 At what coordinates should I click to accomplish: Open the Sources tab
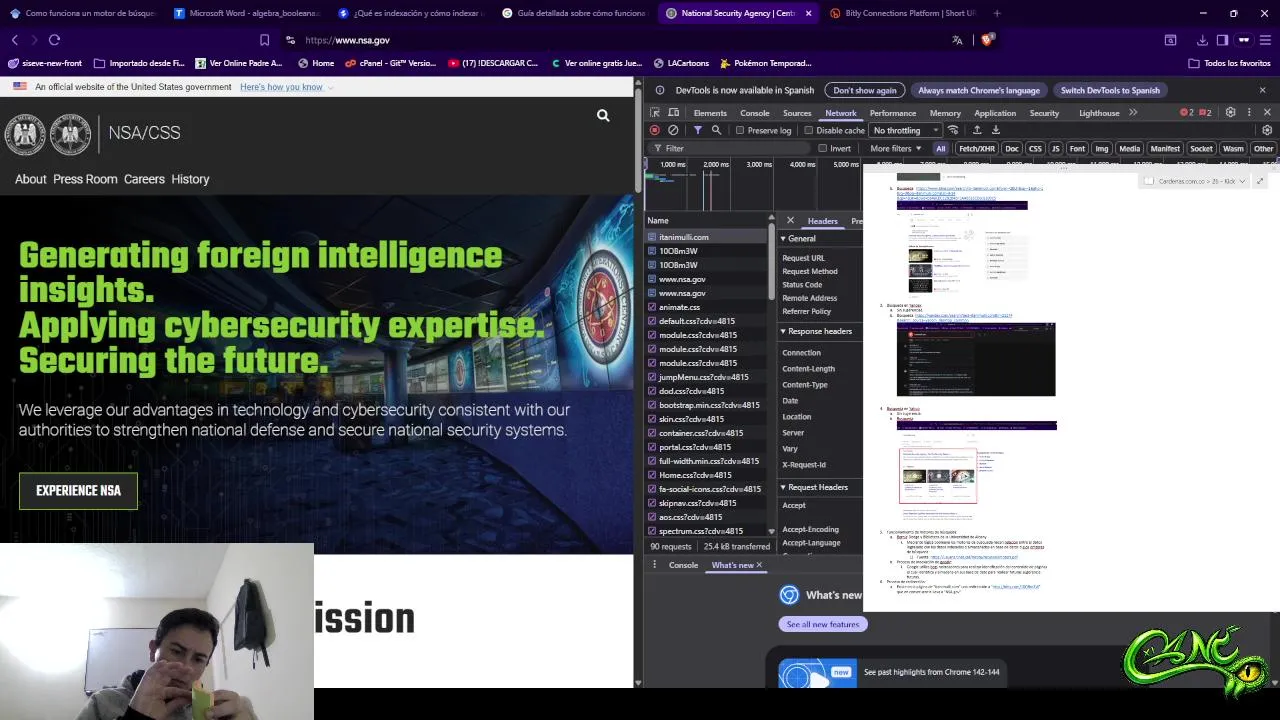coord(797,113)
